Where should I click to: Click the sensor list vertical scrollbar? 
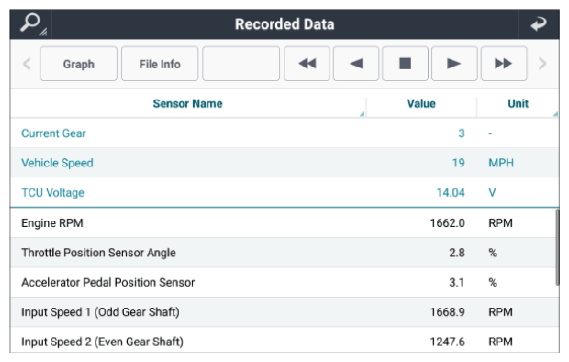coord(557,247)
